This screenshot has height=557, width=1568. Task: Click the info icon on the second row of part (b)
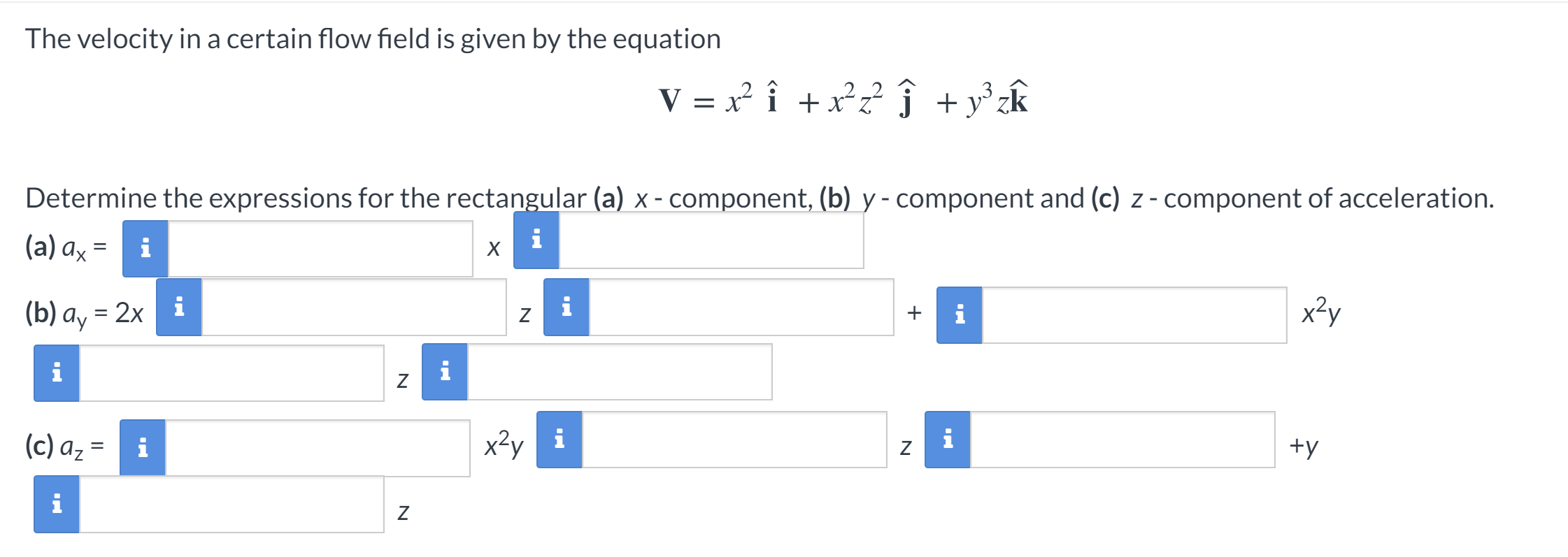click(x=56, y=375)
